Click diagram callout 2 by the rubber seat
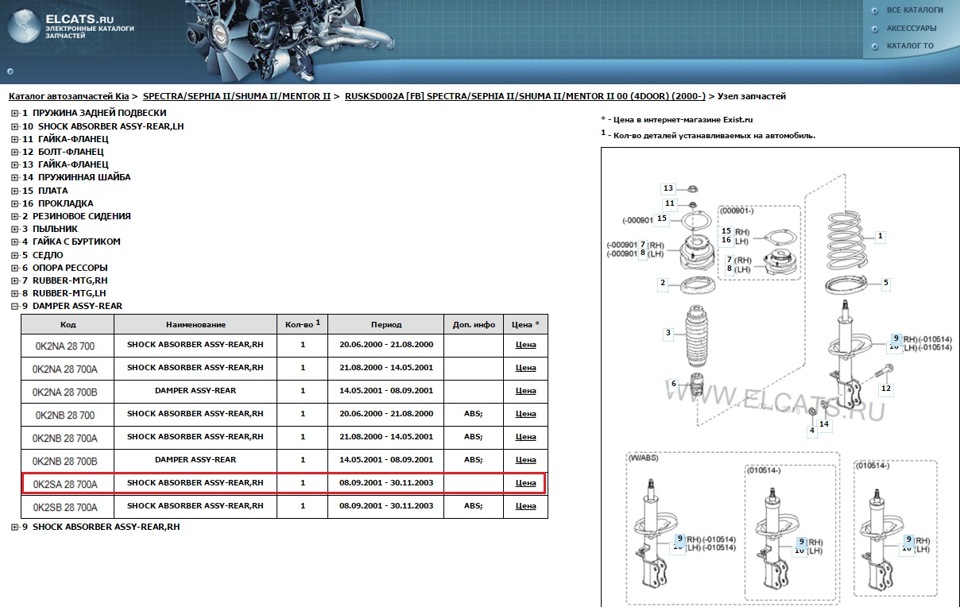960x607 pixels. click(662, 283)
